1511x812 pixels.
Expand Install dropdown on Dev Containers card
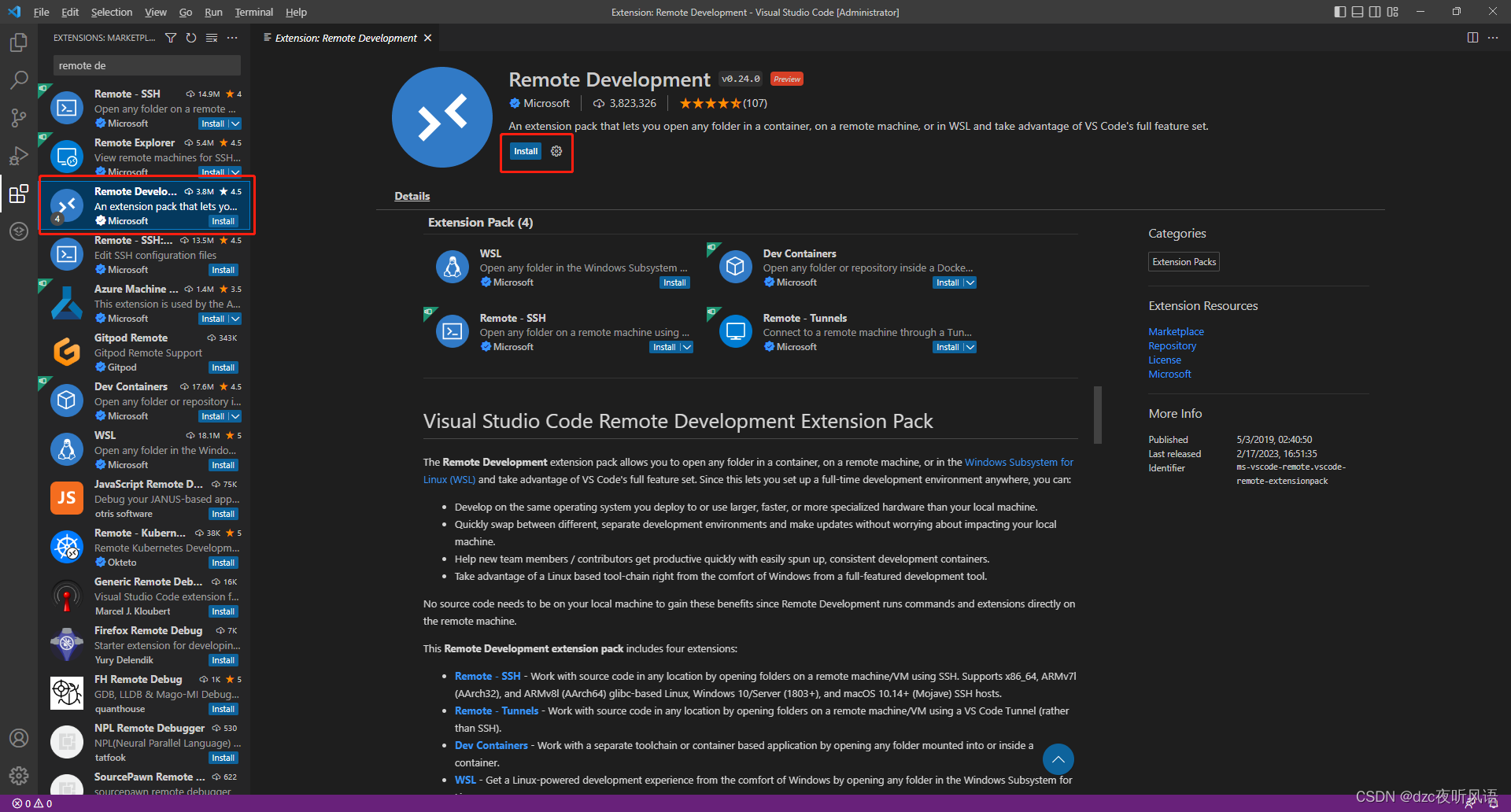[969, 282]
